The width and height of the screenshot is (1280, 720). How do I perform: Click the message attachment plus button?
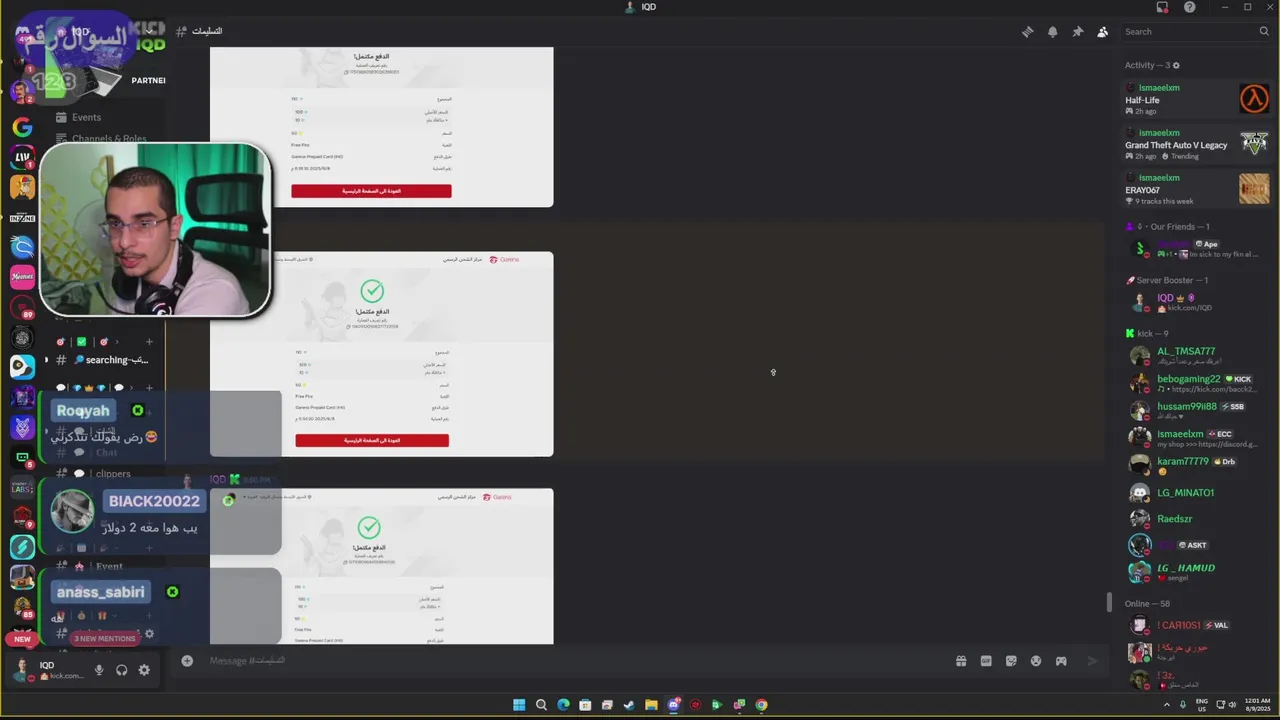click(187, 660)
